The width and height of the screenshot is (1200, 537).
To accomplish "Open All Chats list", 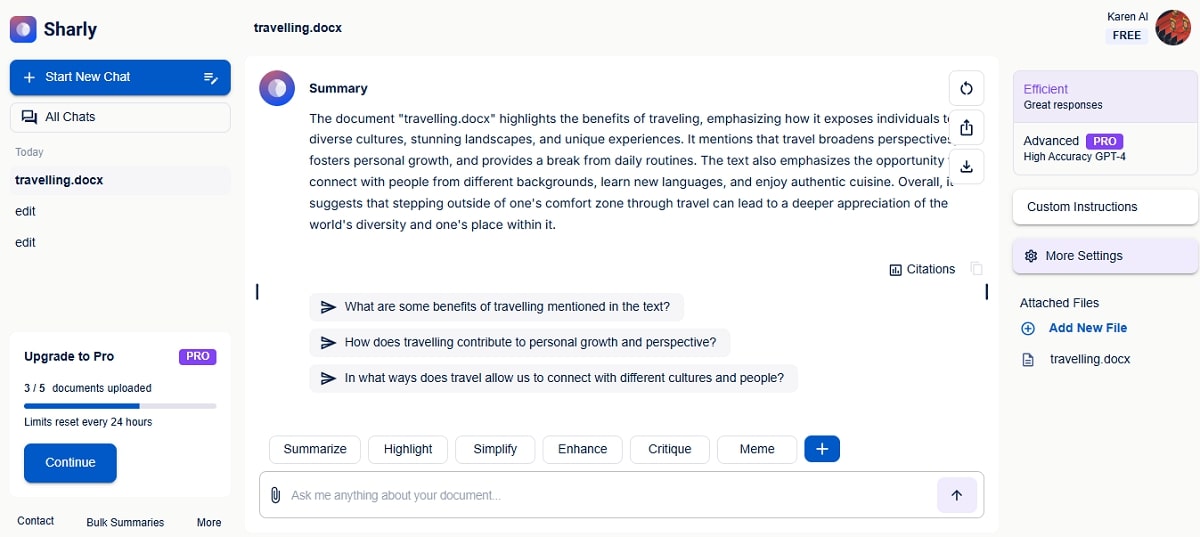I will (x=120, y=117).
